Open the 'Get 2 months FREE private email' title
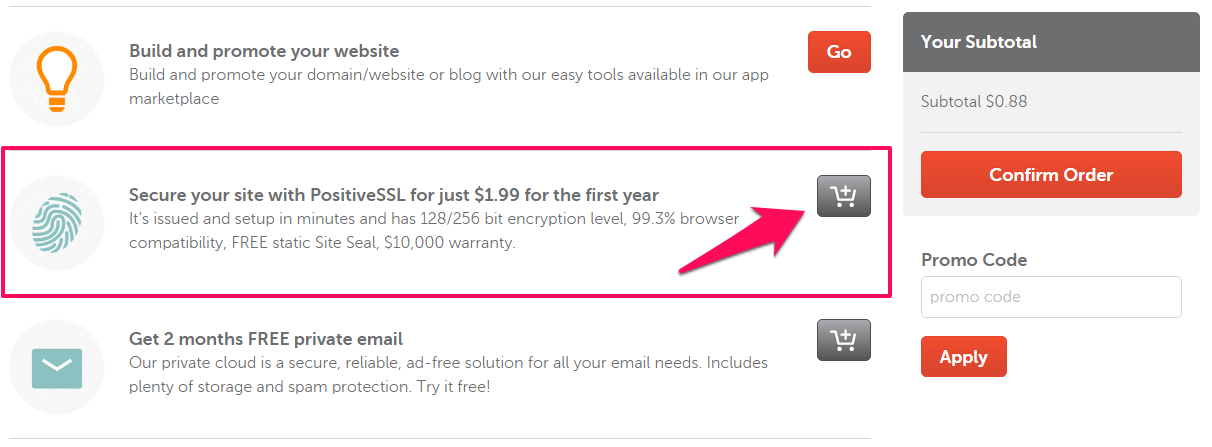Image resolution: width=1212 pixels, height=447 pixels. coord(266,339)
